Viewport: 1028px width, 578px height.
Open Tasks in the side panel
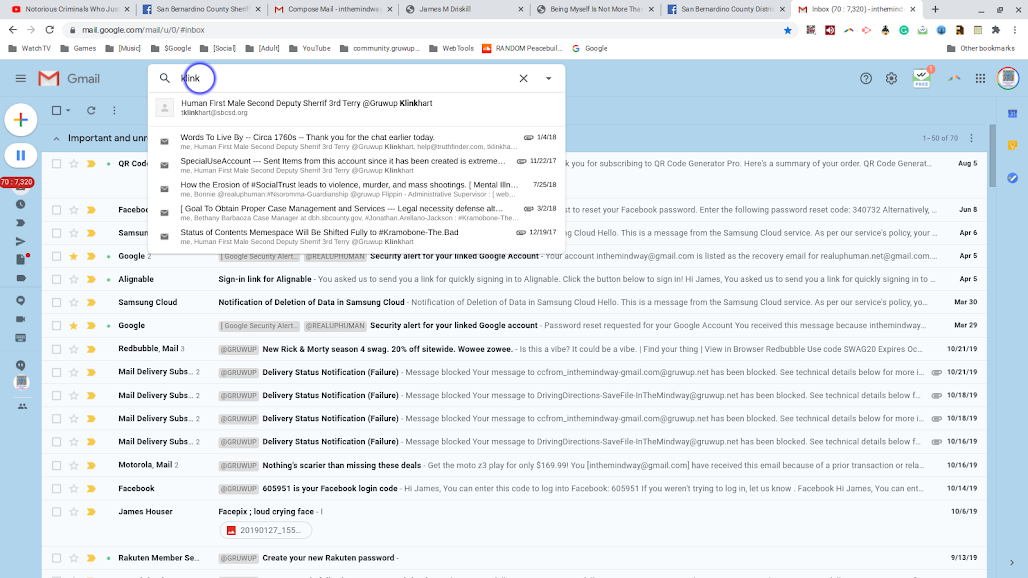(x=1012, y=178)
